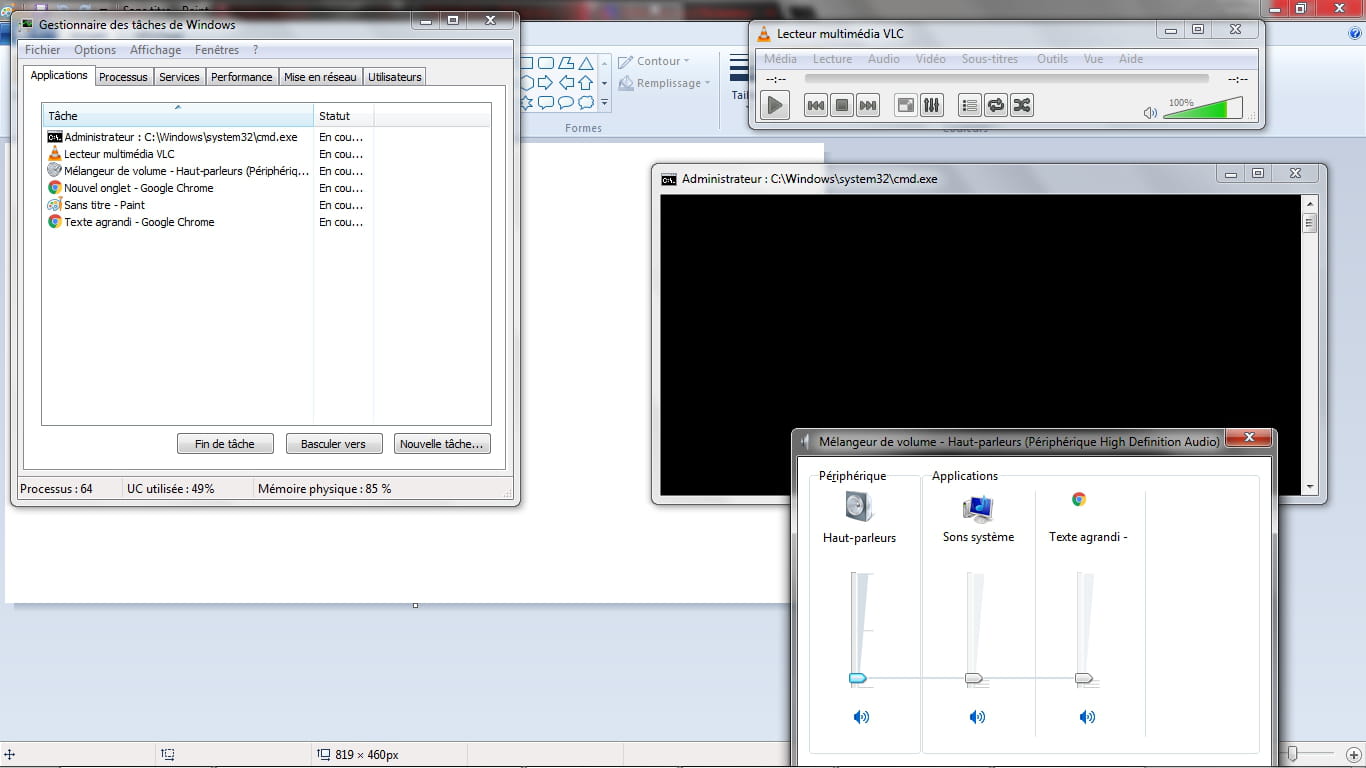
Task: Switch to the Utilisateurs tab
Action: (x=395, y=77)
